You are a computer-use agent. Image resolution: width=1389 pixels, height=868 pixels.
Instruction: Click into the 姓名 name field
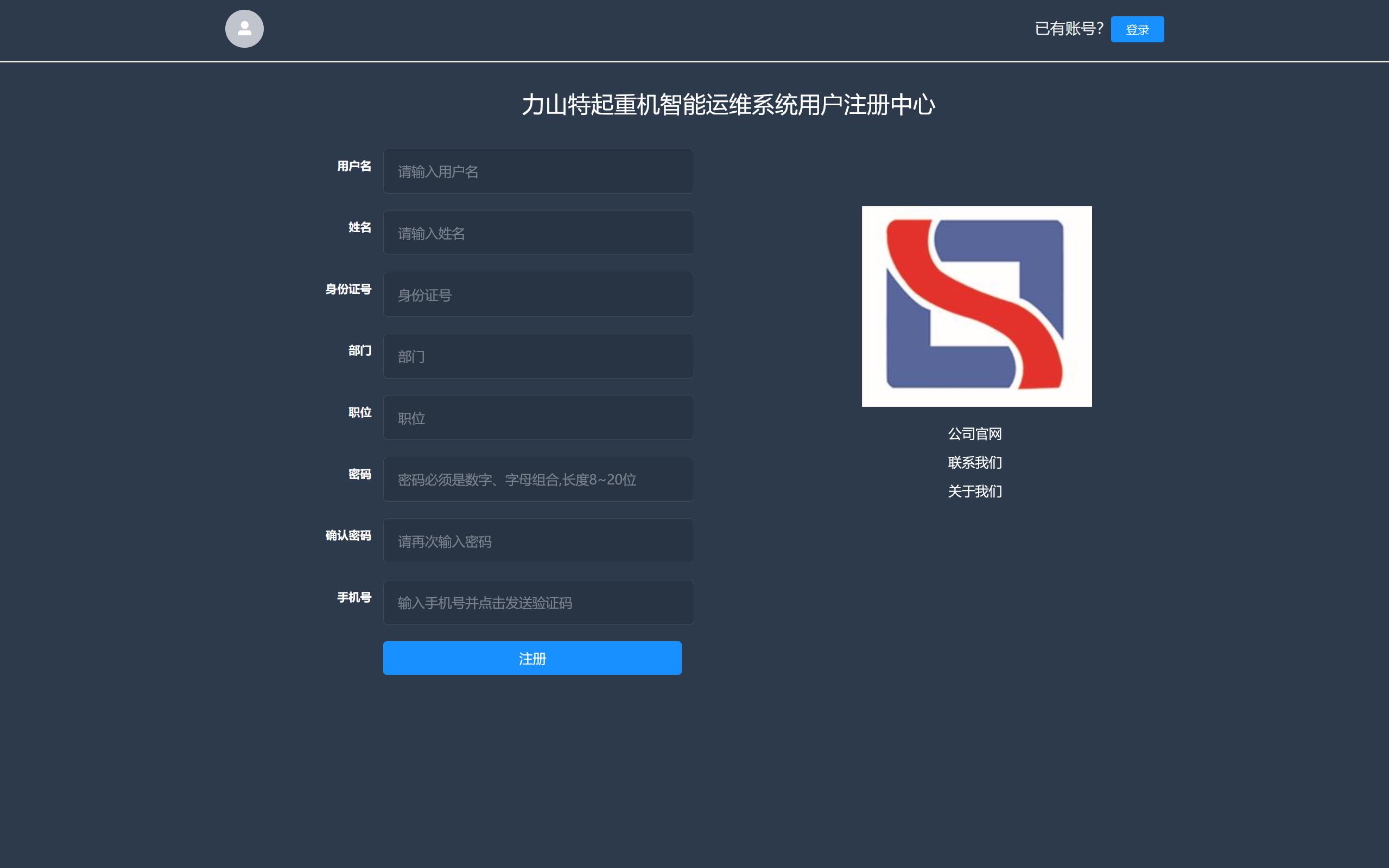(538, 233)
